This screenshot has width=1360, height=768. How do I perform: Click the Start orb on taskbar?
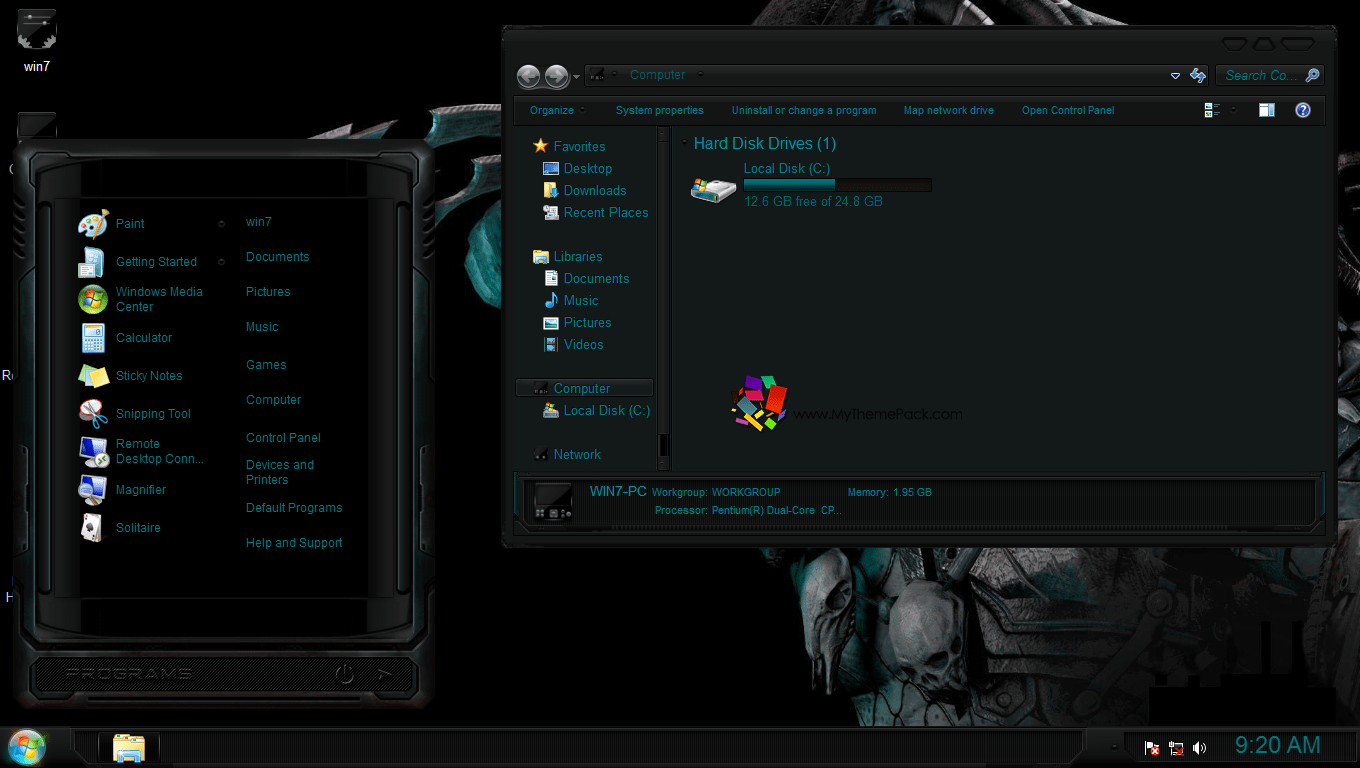[x=27, y=747]
